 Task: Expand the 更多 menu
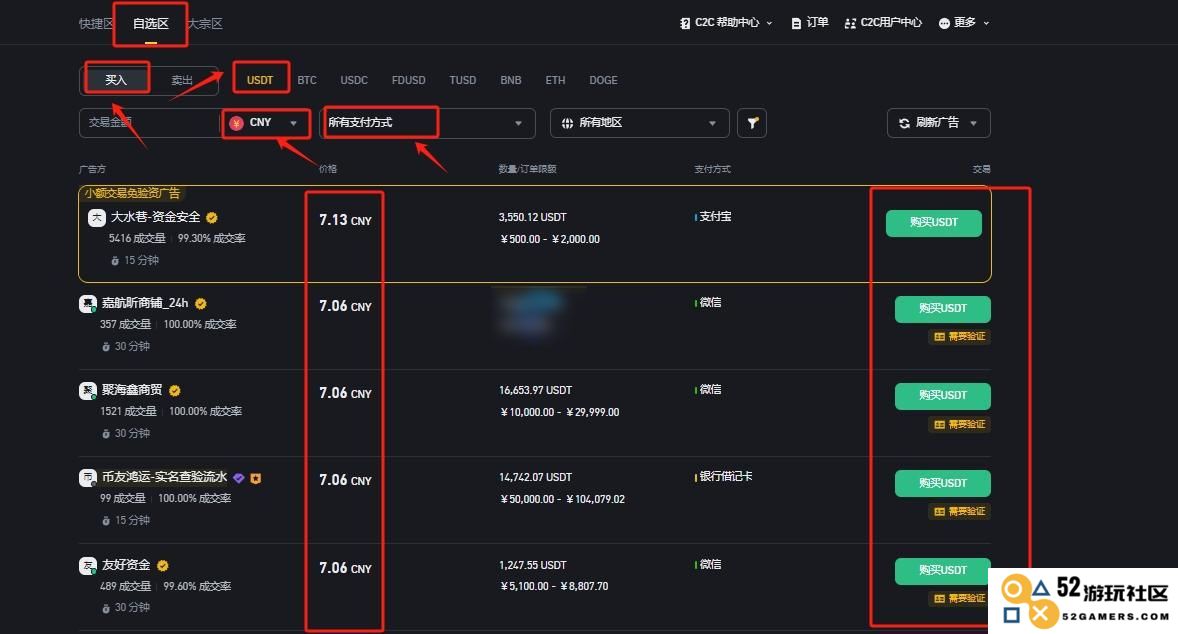coord(964,23)
